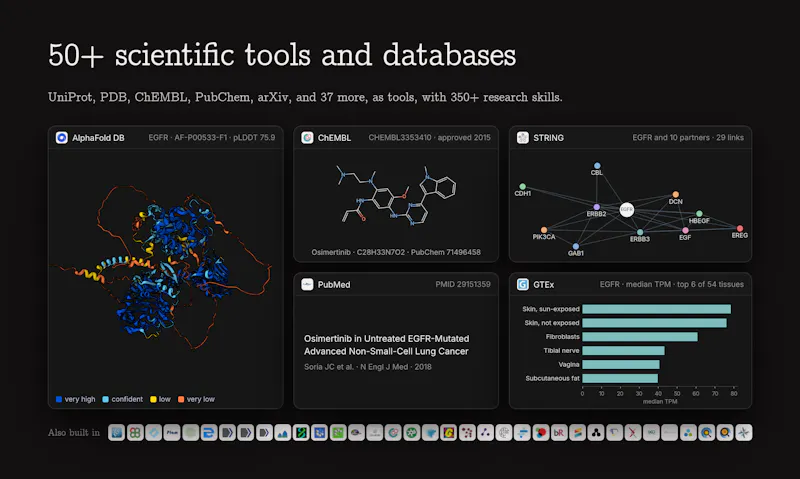Click the 'Subcutaneous fat' bar in GTEx chart

coord(620,379)
